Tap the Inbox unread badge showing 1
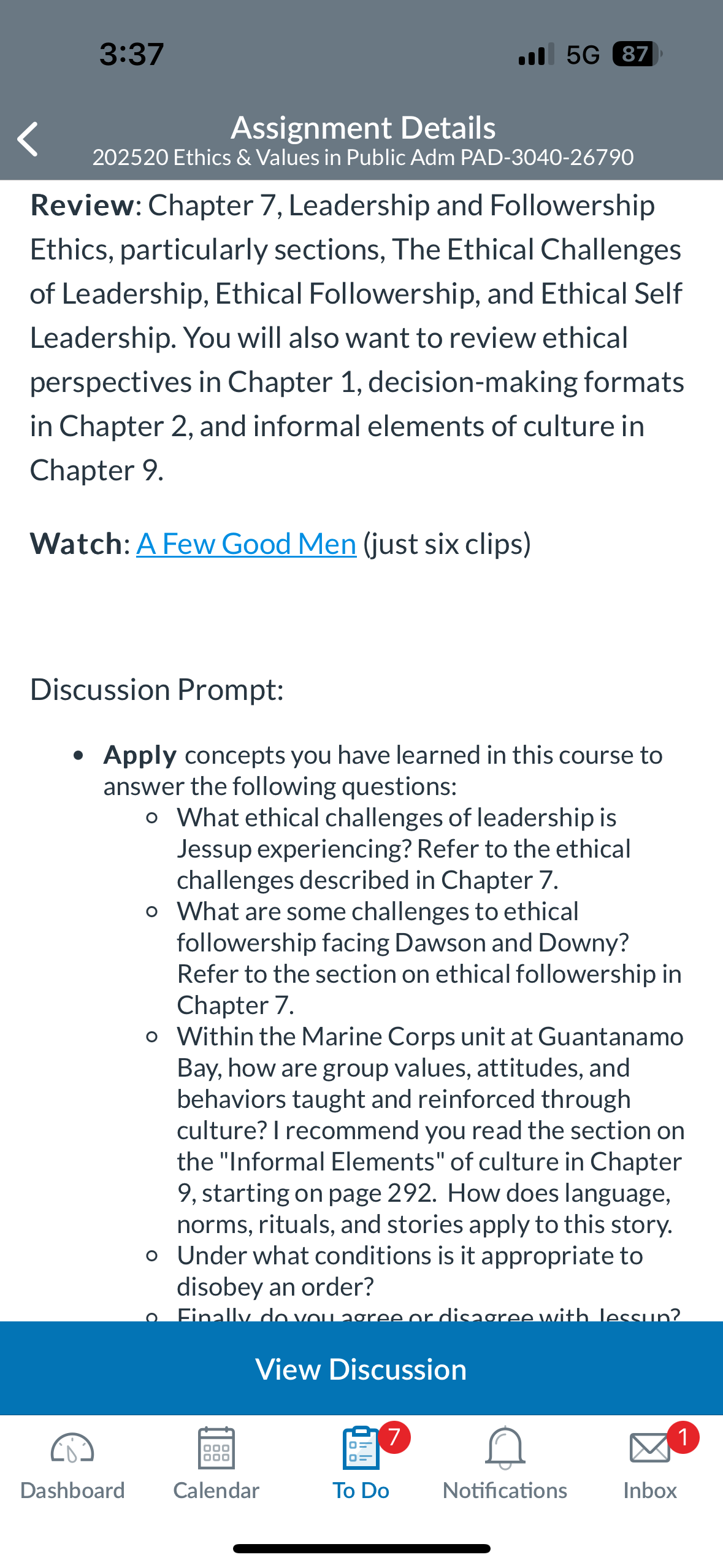The width and height of the screenshot is (723, 1568). (683, 1437)
